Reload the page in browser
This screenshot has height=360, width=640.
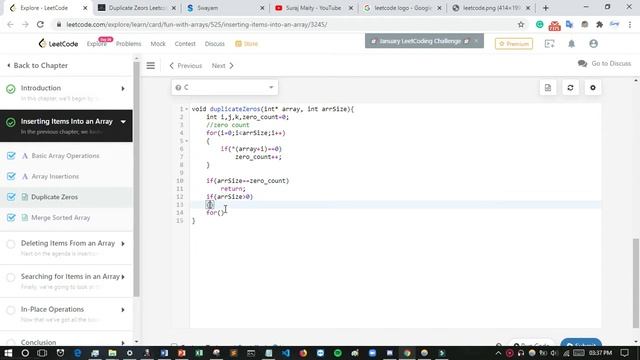tap(40, 24)
